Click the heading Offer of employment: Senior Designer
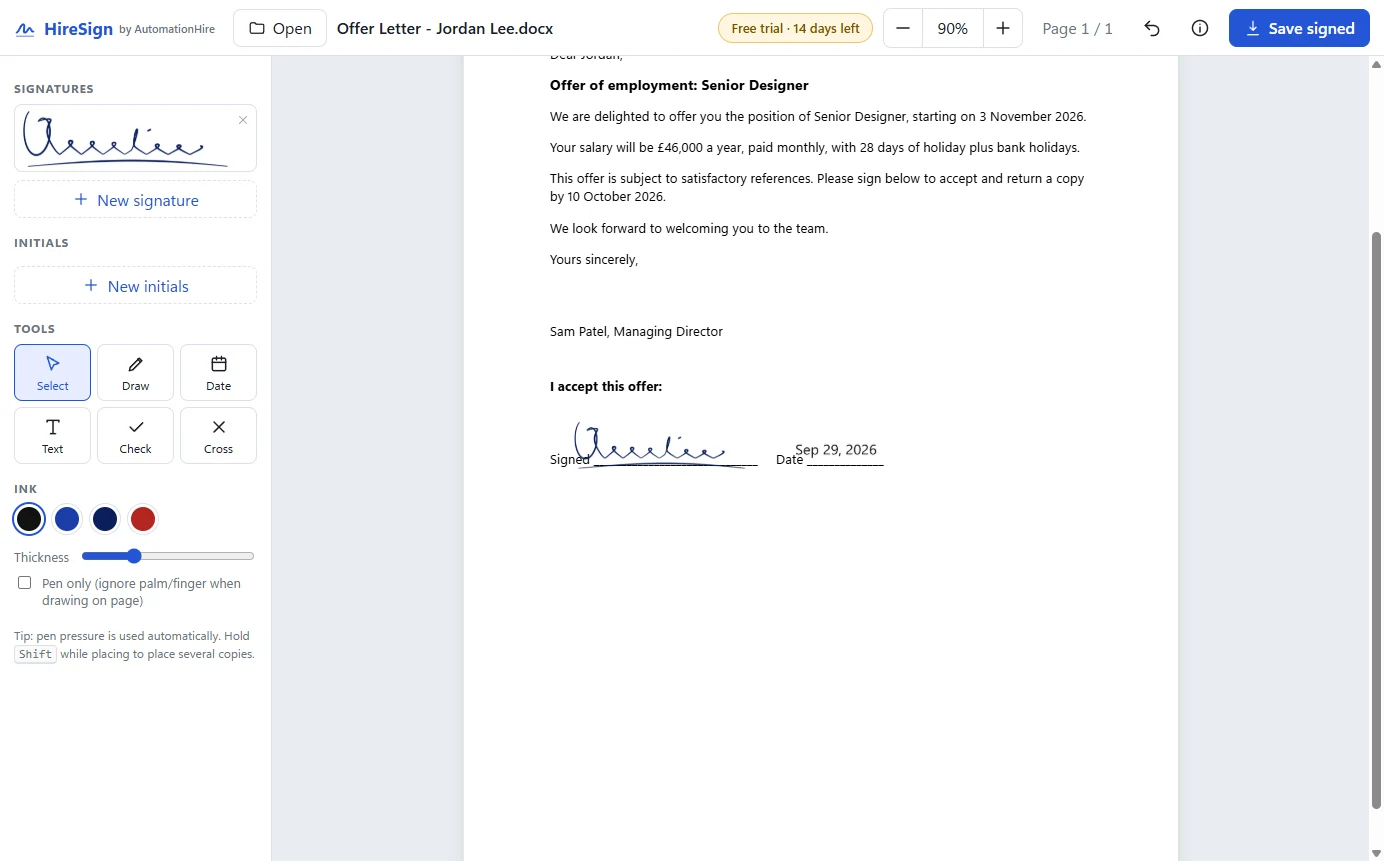The image size is (1384, 861). point(679,85)
